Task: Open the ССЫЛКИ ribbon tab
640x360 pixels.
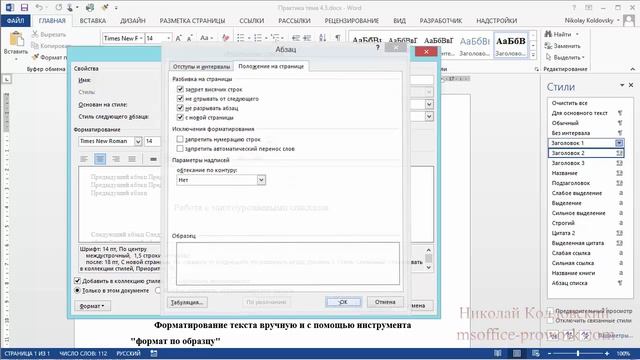Action: click(251, 20)
